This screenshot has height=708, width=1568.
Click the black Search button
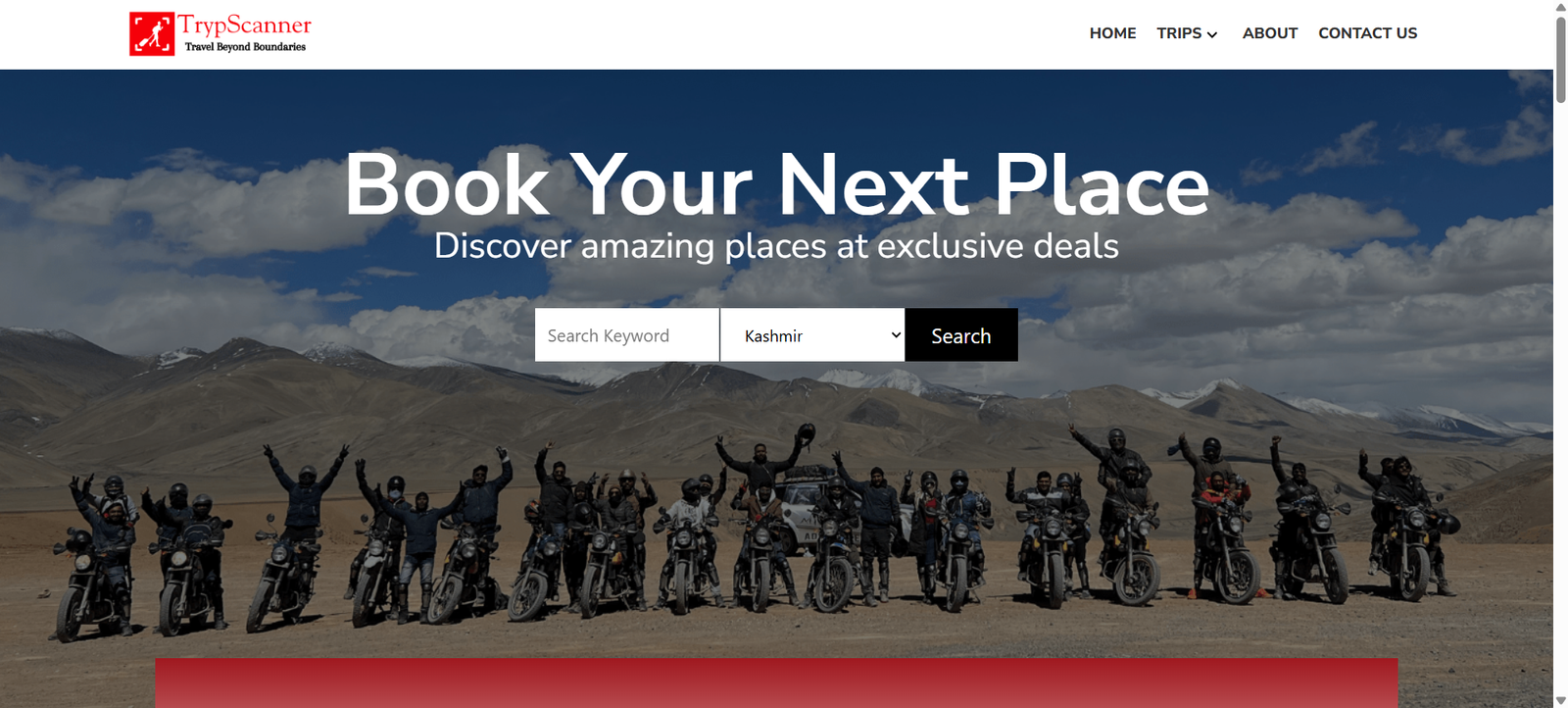pos(961,335)
